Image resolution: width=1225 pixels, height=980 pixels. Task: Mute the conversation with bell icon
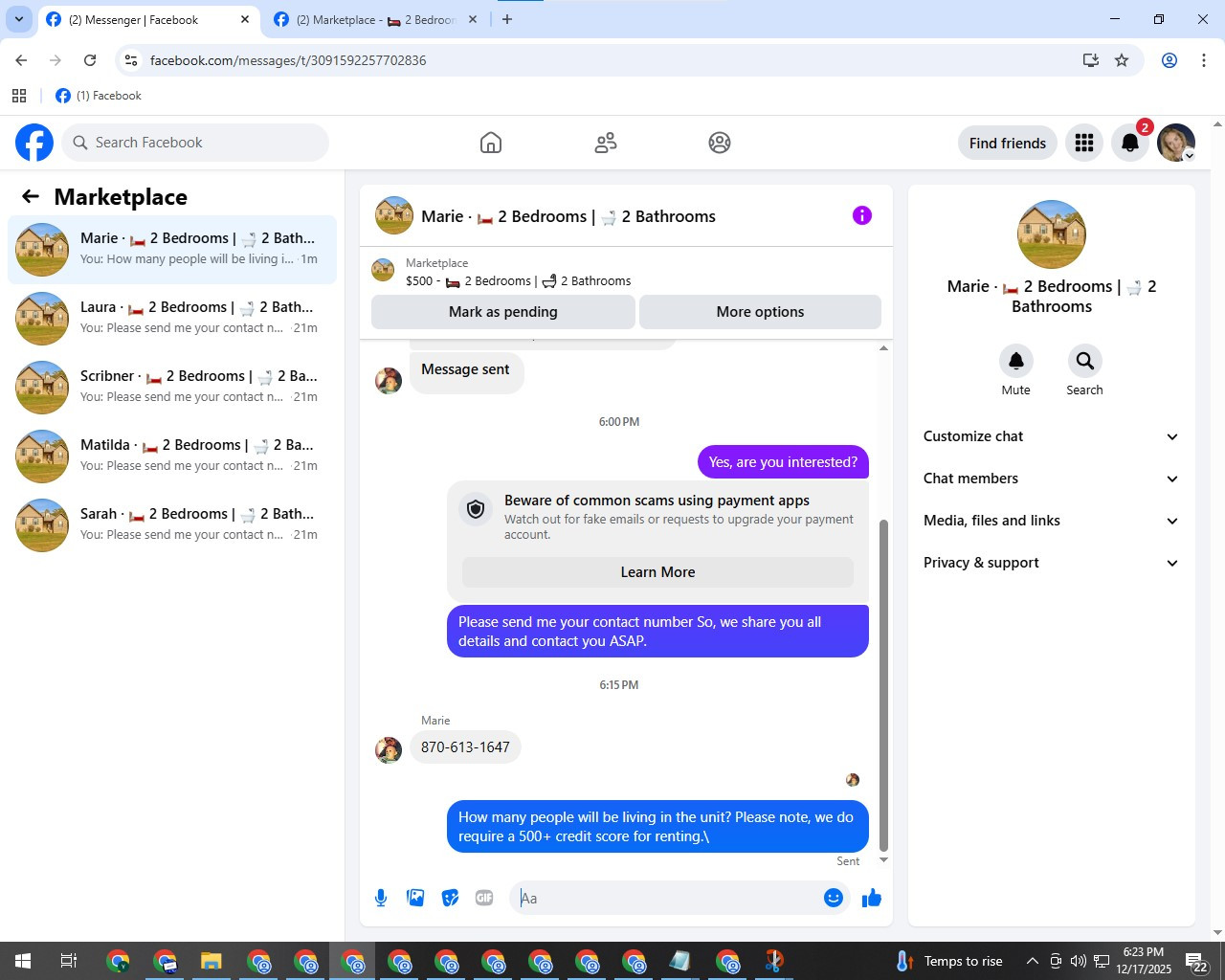(x=1016, y=361)
